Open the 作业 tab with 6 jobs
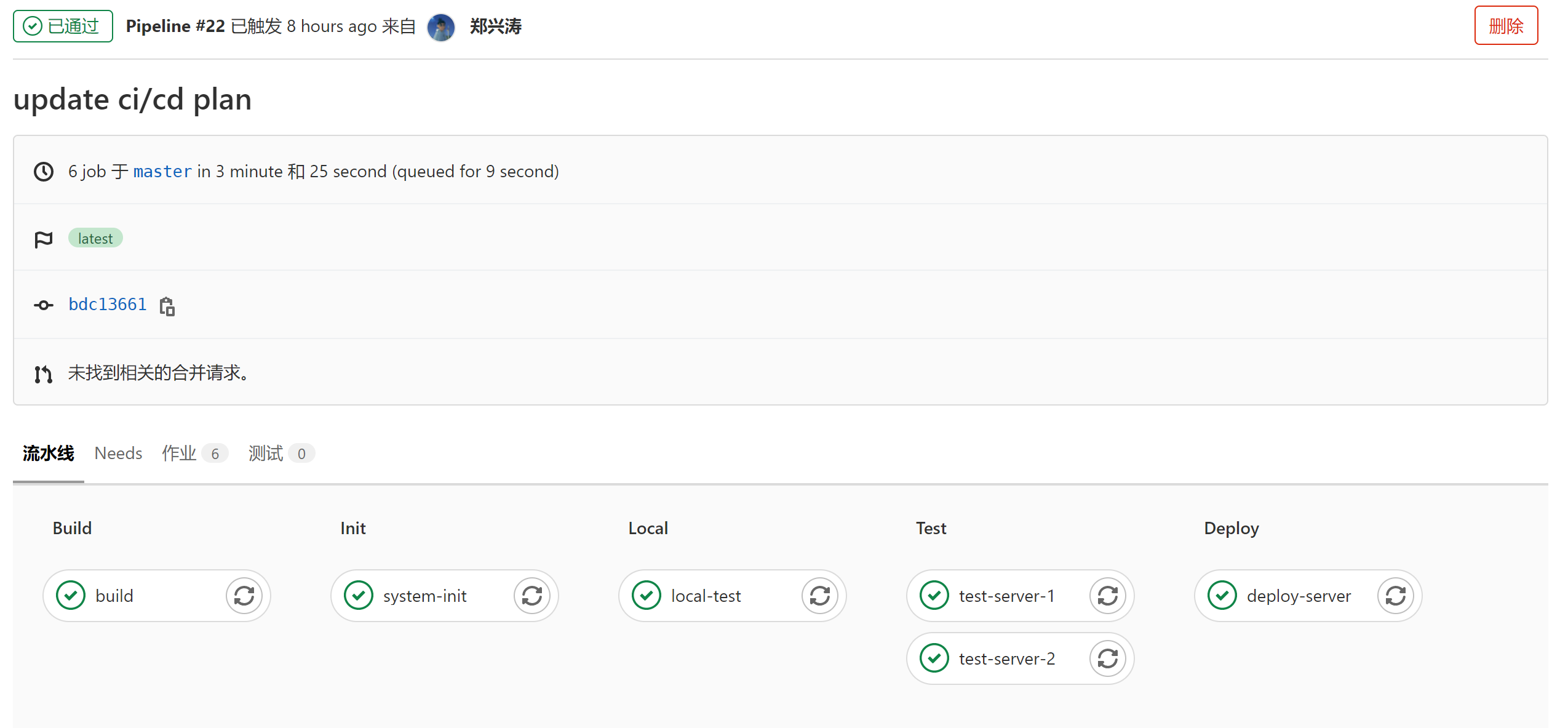The width and height of the screenshot is (1568, 728). coord(194,454)
